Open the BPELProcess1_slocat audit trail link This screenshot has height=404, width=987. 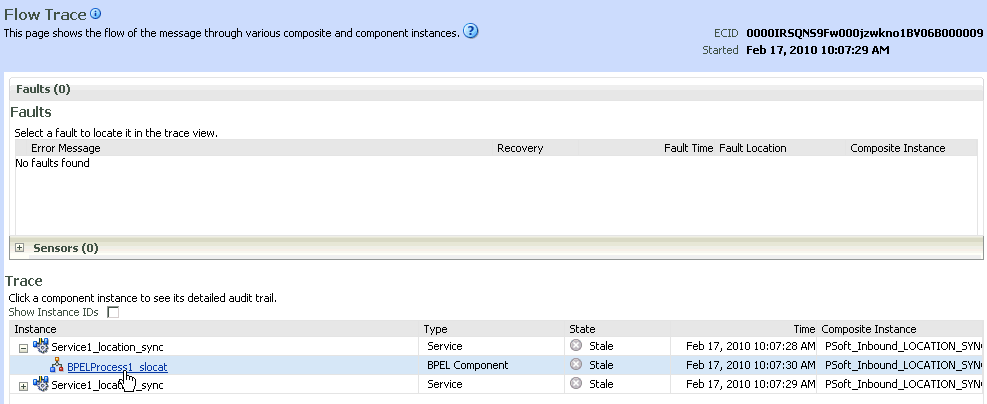(117, 367)
